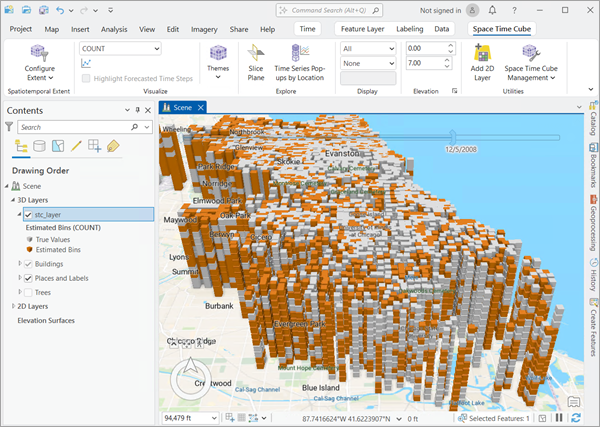Click the Contents search input field

click(72, 127)
